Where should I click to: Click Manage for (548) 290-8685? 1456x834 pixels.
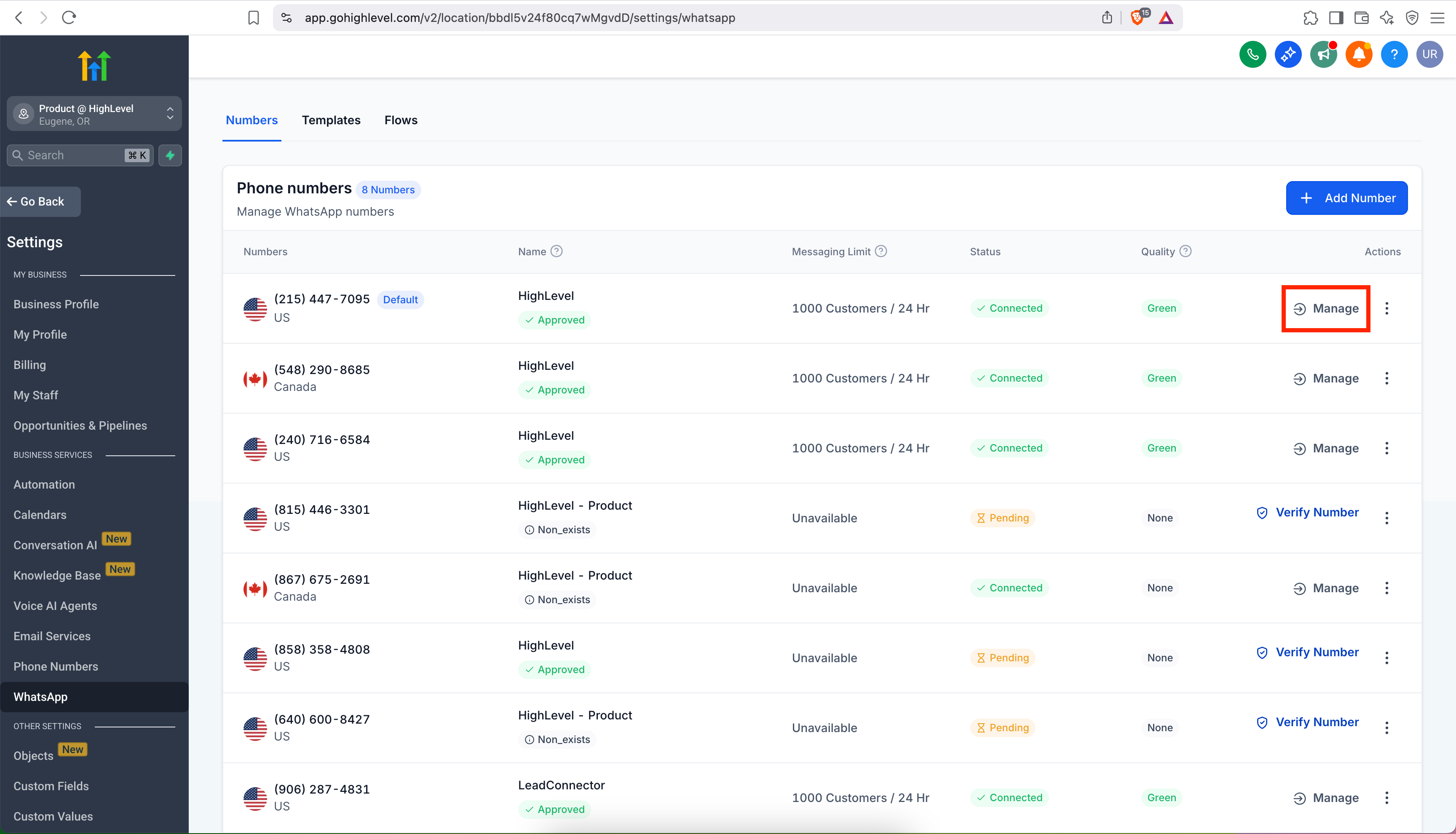click(x=1325, y=379)
